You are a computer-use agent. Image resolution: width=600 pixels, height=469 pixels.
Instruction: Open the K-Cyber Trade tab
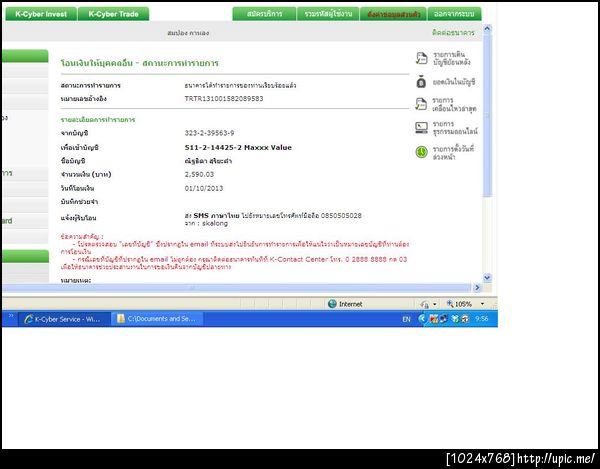[113, 14]
